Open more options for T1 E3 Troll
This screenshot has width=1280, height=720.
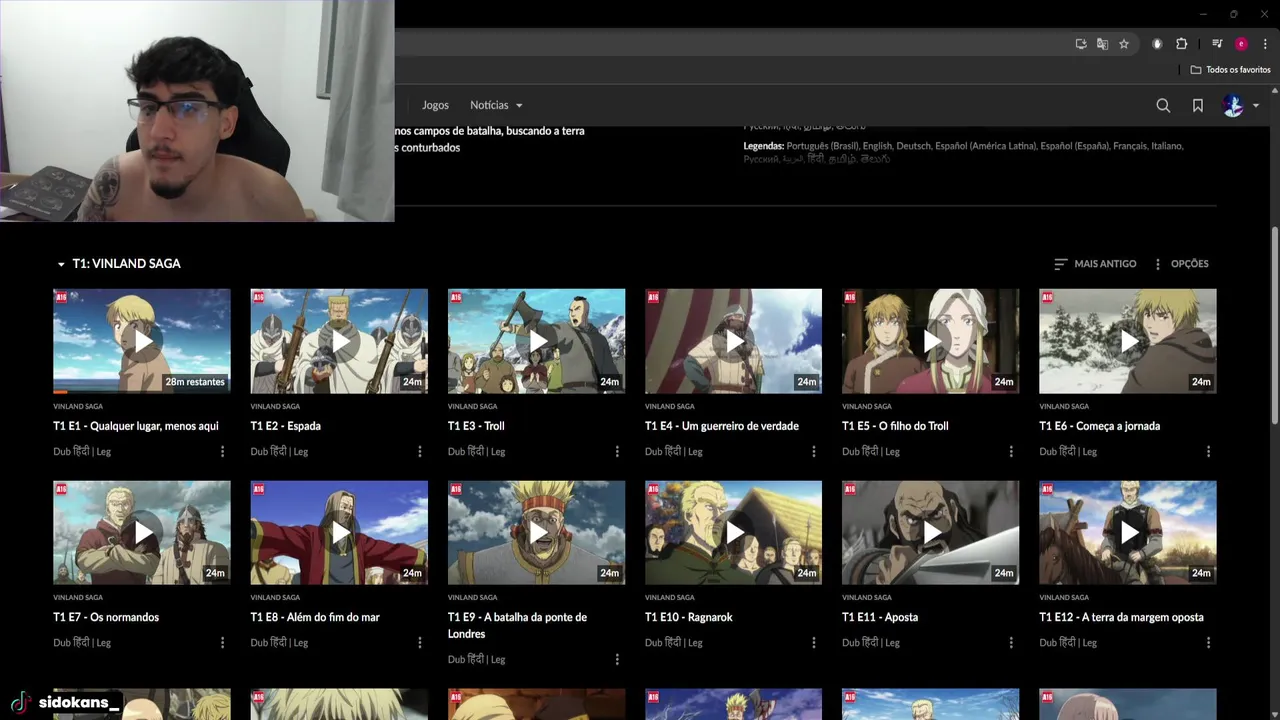[x=617, y=452]
